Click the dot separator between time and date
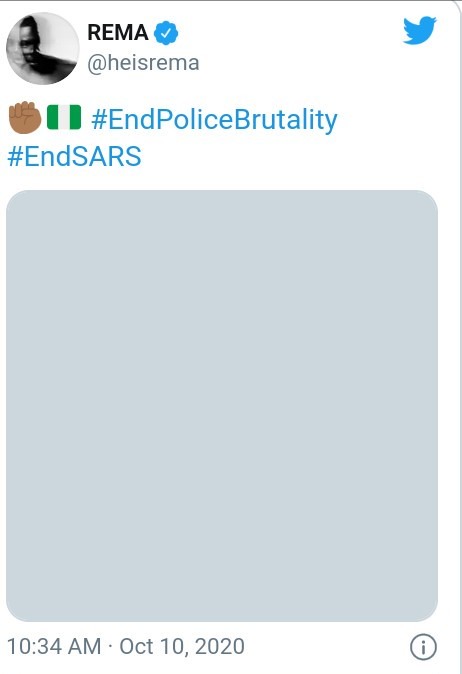This screenshot has width=462, height=674. pos(110,647)
